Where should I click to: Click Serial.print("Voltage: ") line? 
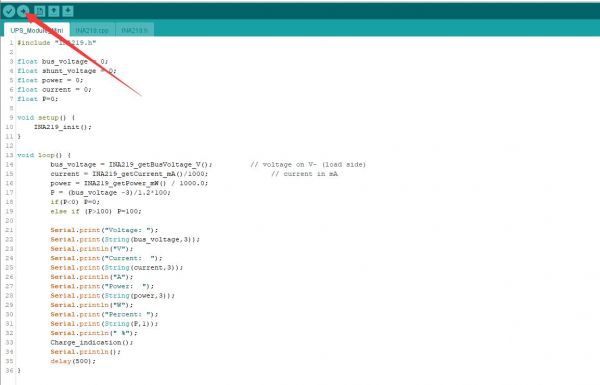point(104,230)
